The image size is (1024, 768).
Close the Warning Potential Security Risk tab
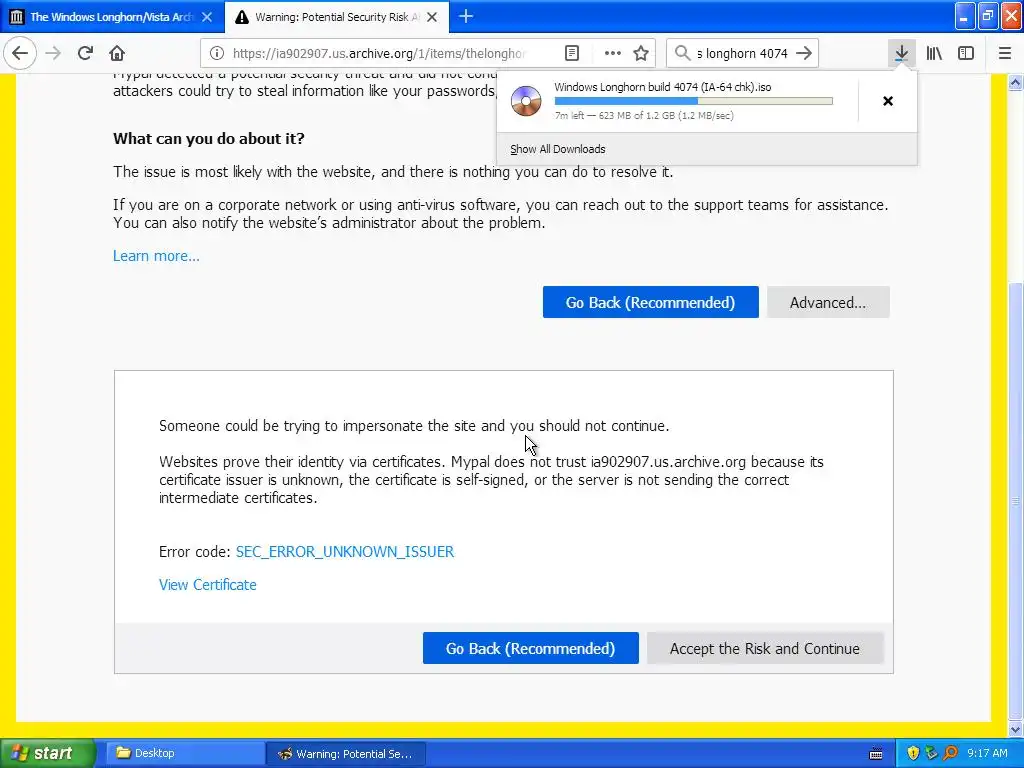tap(432, 17)
